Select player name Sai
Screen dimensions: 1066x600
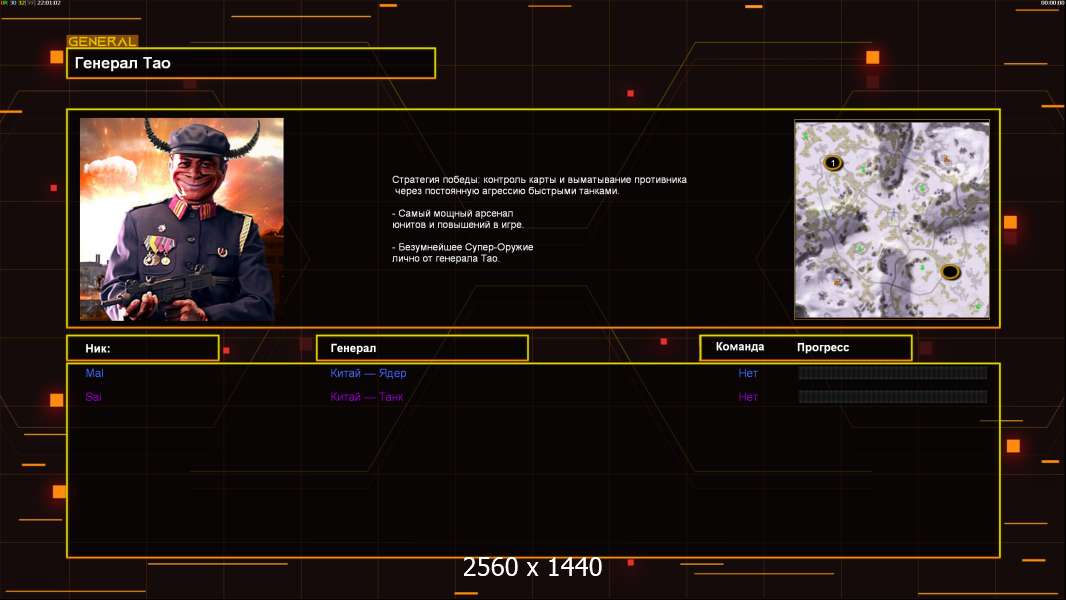tap(94, 397)
